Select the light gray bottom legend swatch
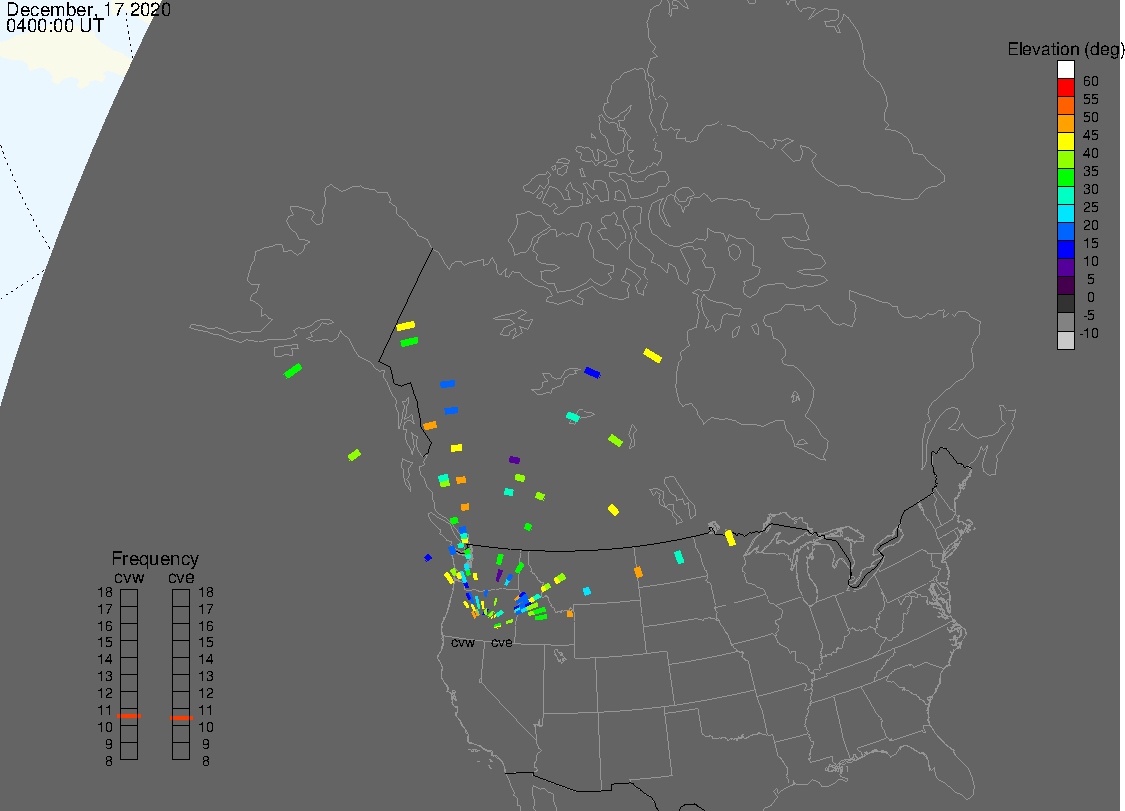Screen dimensions: 1125x811 [x=1065, y=340]
